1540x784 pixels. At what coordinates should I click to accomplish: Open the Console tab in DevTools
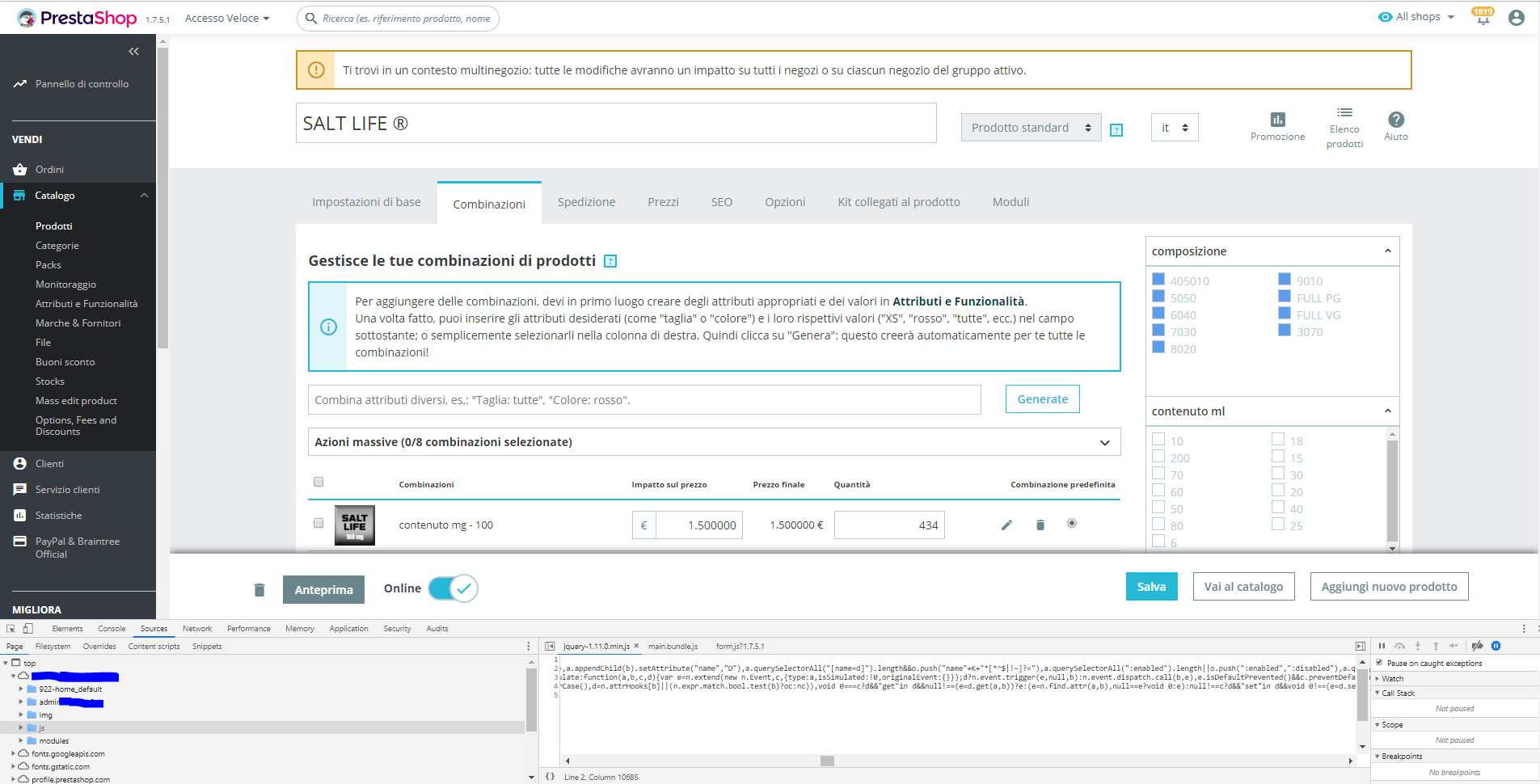click(x=112, y=628)
